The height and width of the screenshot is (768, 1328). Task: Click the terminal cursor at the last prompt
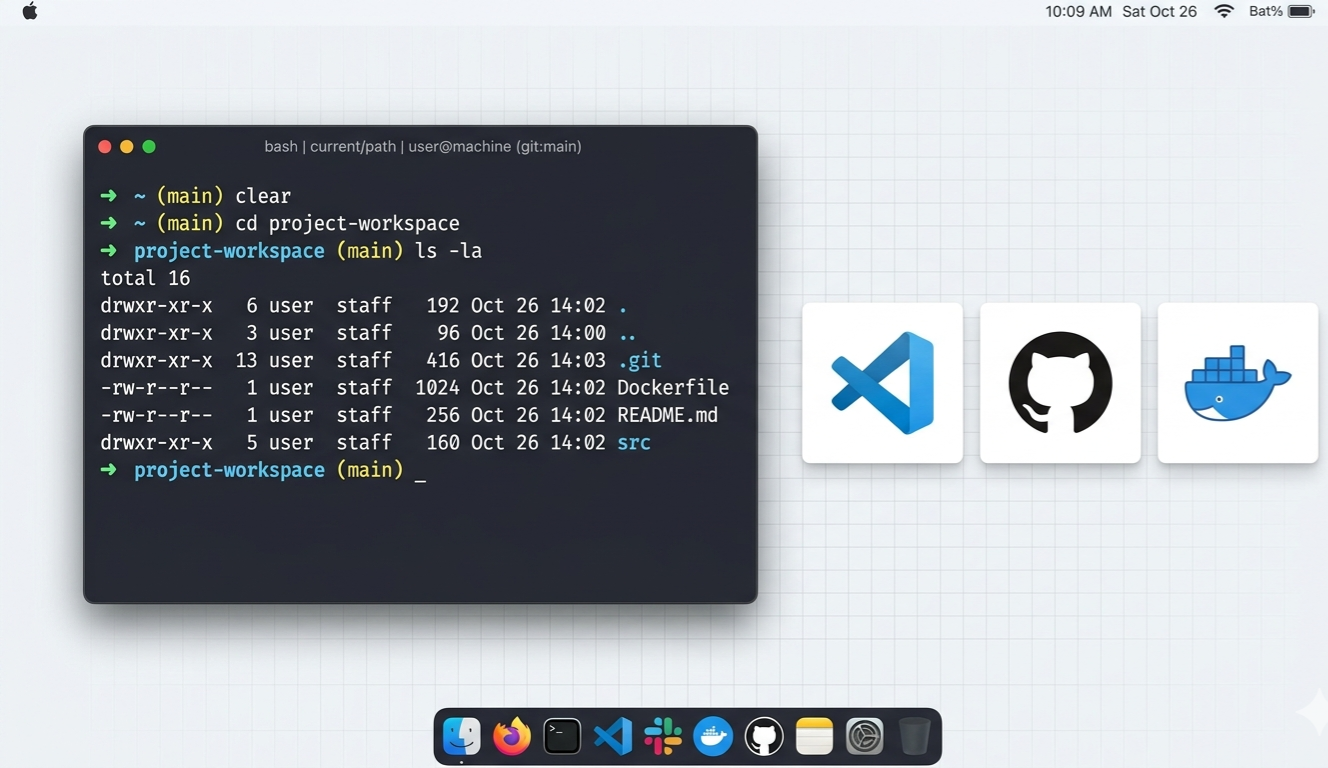420,478
